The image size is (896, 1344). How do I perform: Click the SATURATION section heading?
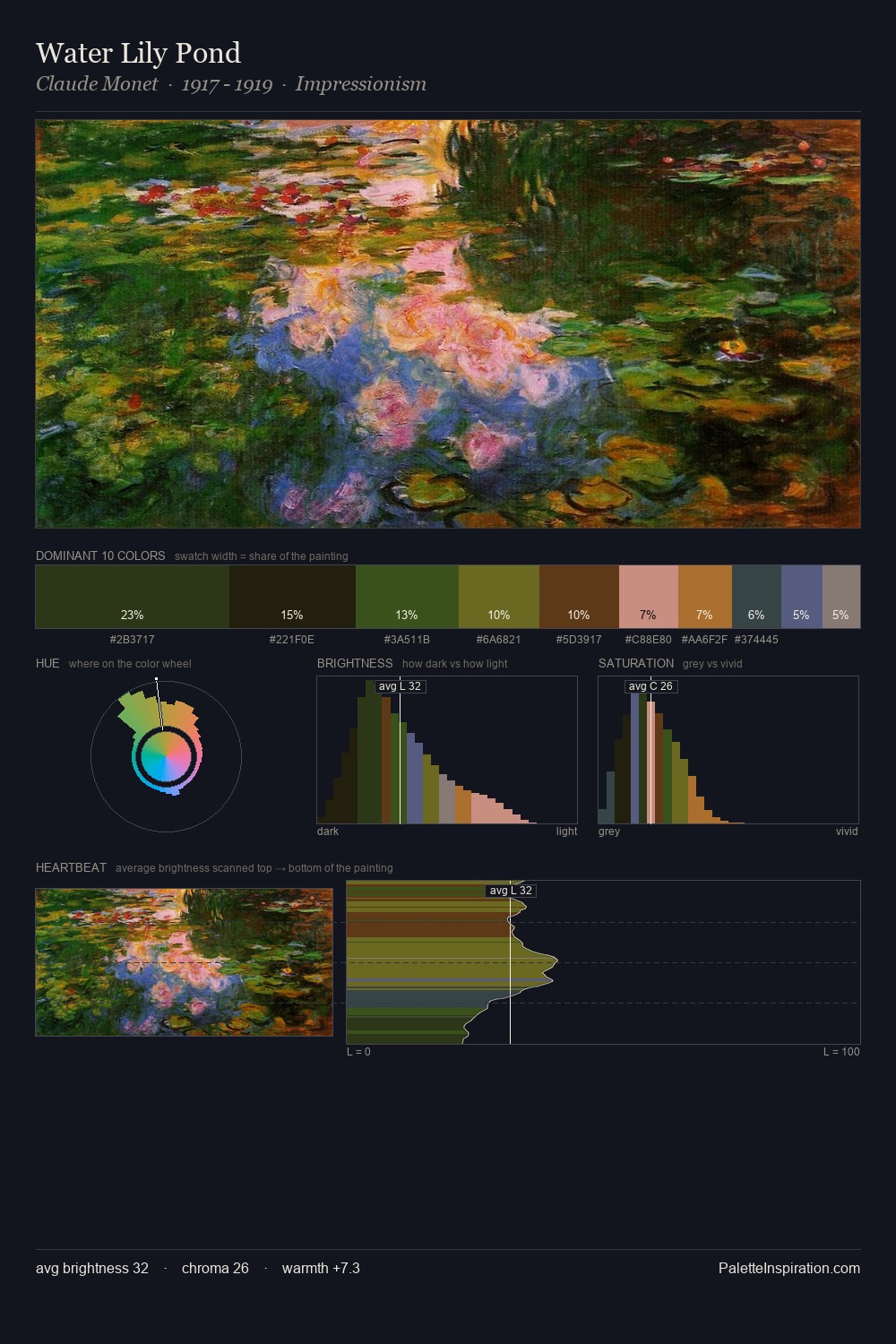[x=636, y=663]
